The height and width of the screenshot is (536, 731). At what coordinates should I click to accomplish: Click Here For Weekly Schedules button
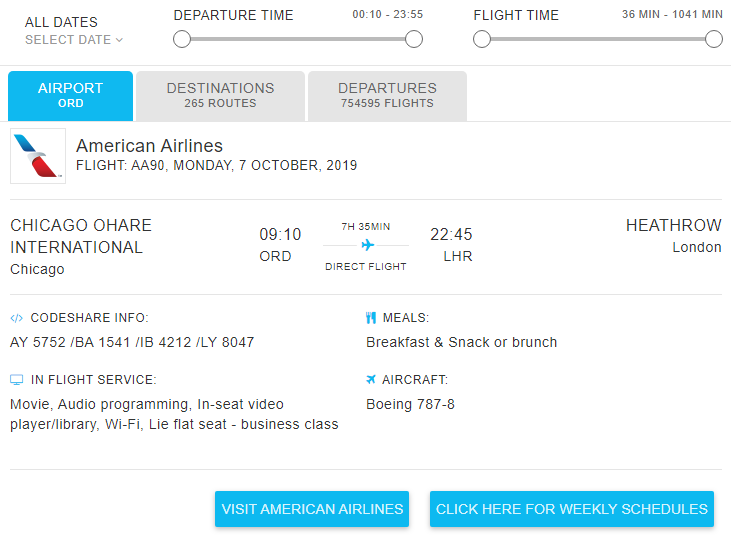[x=572, y=509]
